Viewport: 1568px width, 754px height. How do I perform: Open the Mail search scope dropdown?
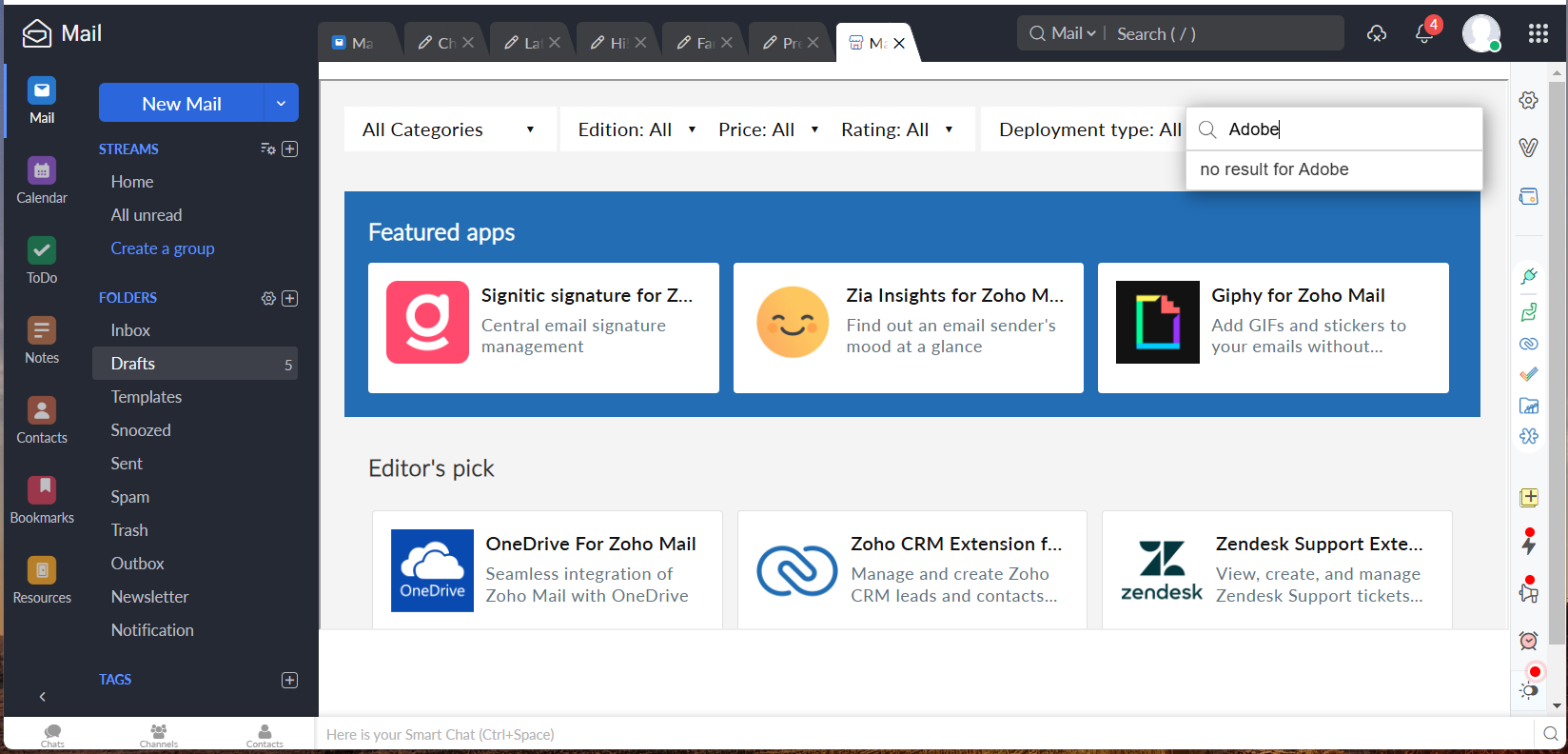tap(1073, 34)
